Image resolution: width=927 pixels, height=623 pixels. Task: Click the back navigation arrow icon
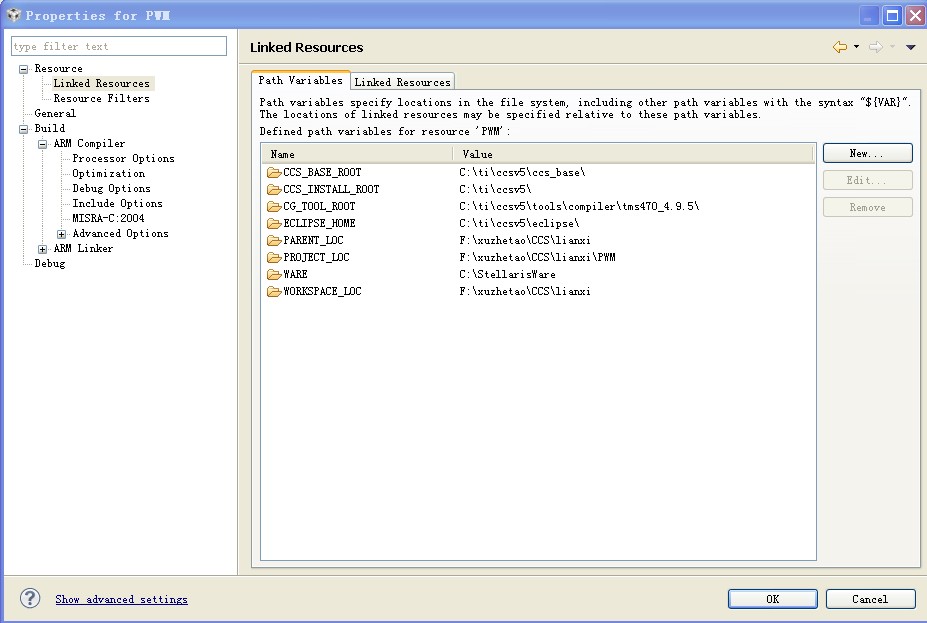pyautogui.click(x=840, y=47)
